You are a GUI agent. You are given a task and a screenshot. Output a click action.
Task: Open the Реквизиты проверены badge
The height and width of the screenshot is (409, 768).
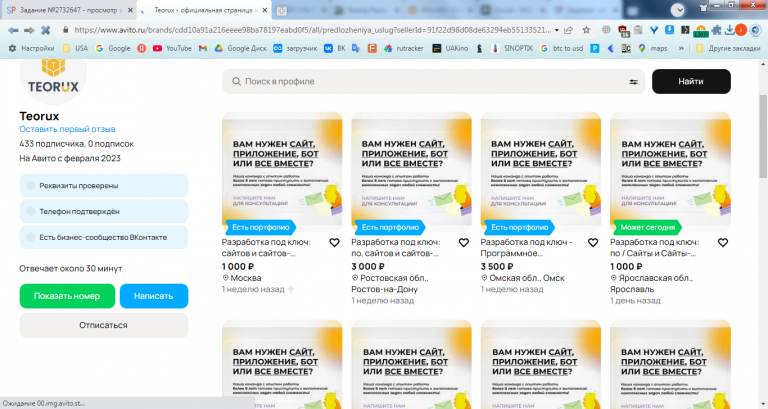(x=104, y=186)
